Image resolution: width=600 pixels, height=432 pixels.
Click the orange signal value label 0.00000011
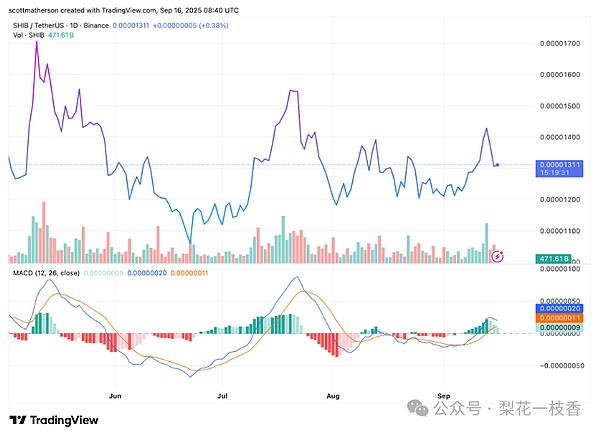[562, 318]
